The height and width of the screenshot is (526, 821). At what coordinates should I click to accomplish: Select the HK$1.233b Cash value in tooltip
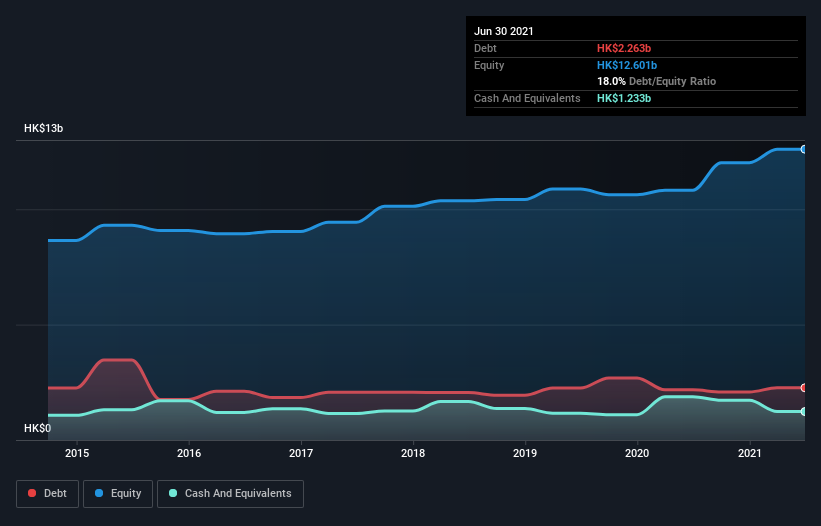pyautogui.click(x=624, y=98)
